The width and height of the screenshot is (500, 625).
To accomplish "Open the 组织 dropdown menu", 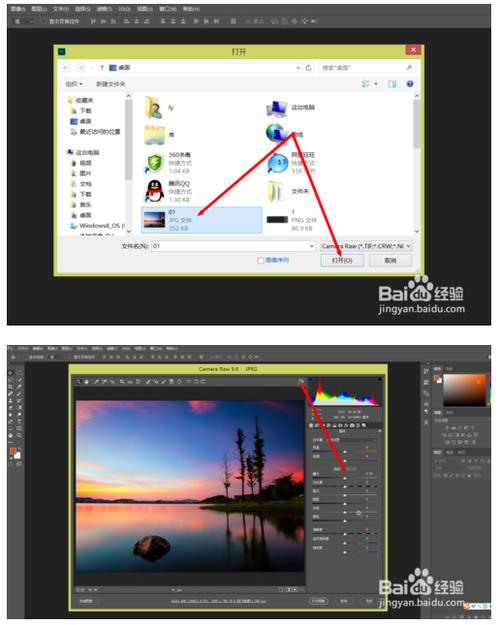I will point(74,84).
